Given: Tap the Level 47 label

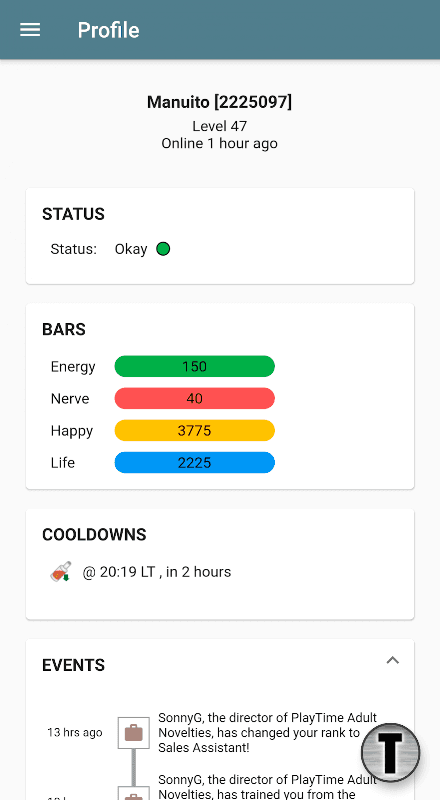Looking at the screenshot, I should tap(219, 126).
